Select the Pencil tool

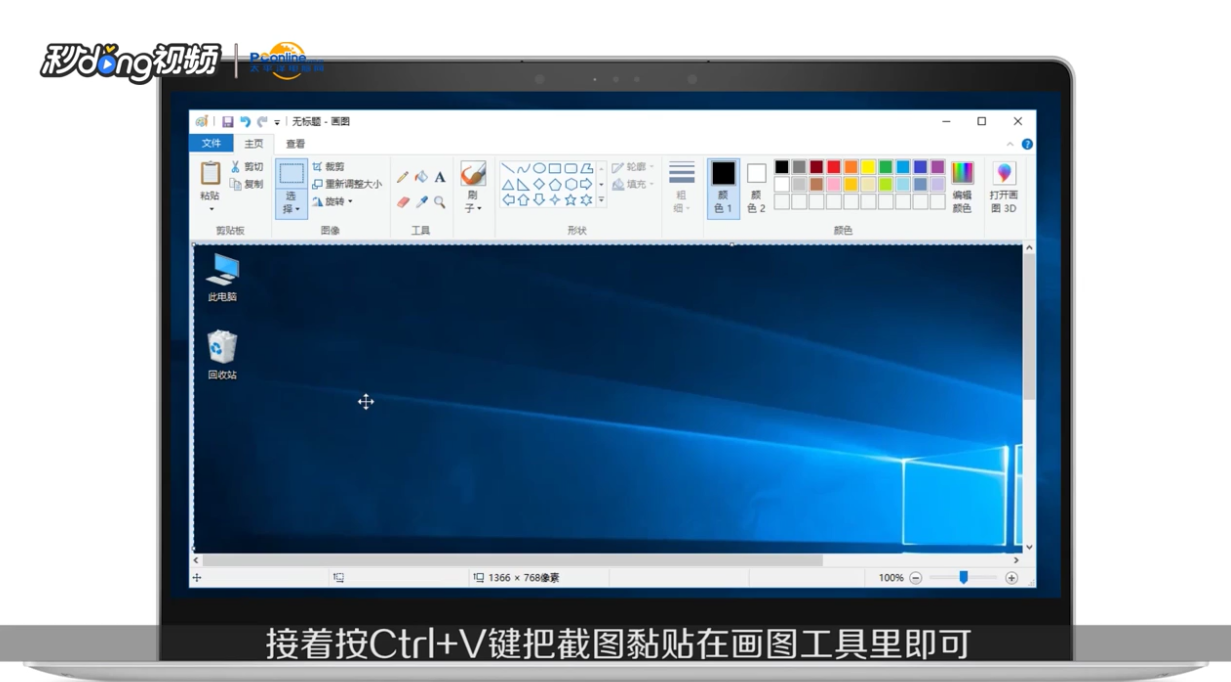(x=402, y=177)
